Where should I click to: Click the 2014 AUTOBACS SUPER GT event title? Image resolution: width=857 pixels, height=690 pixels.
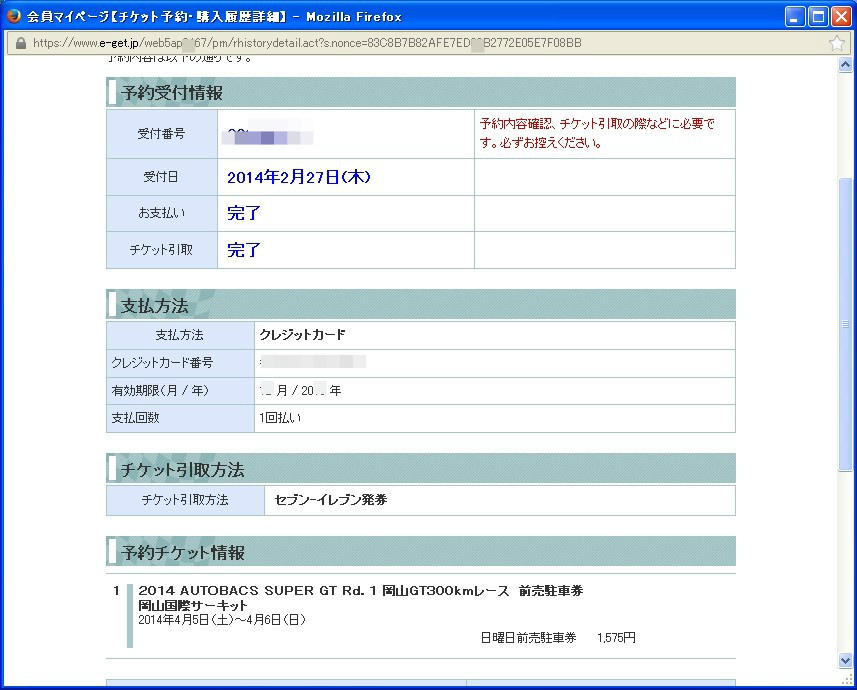[361, 590]
